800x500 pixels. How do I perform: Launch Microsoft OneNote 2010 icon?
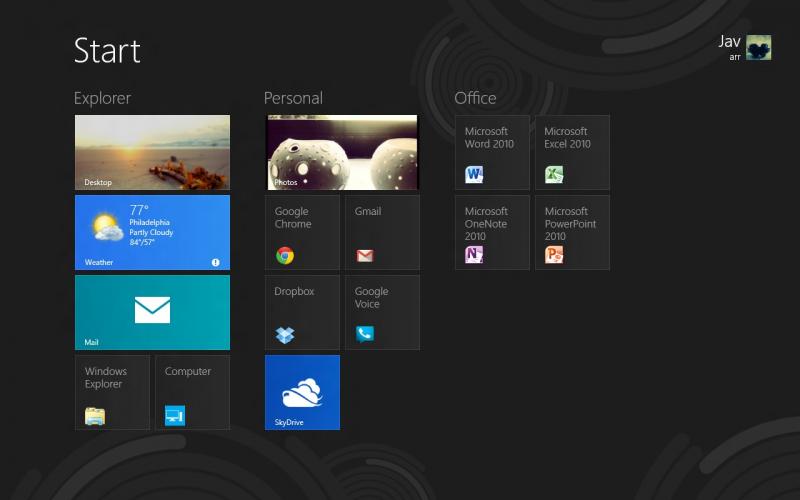coord(474,254)
